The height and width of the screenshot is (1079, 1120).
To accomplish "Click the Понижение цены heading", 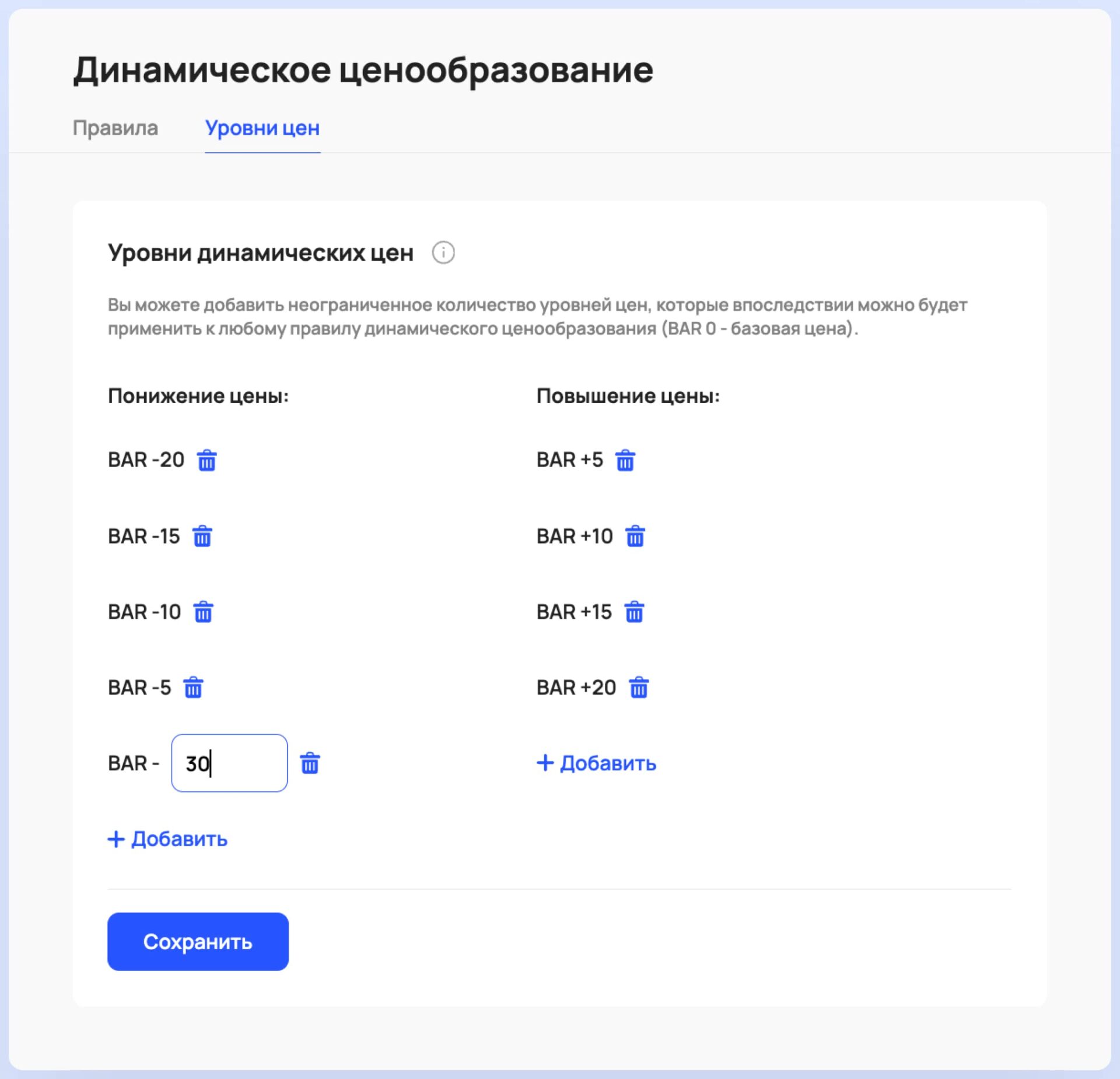I will click(x=198, y=396).
